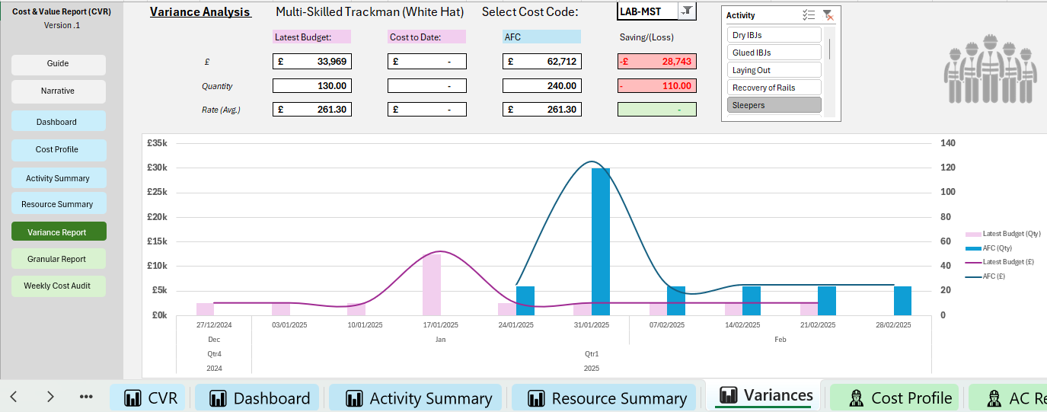The width and height of the screenshot is (1047, 412).
Task: Click the chart icon on Resource Summary tab
Action: click(x=536, y=399)
